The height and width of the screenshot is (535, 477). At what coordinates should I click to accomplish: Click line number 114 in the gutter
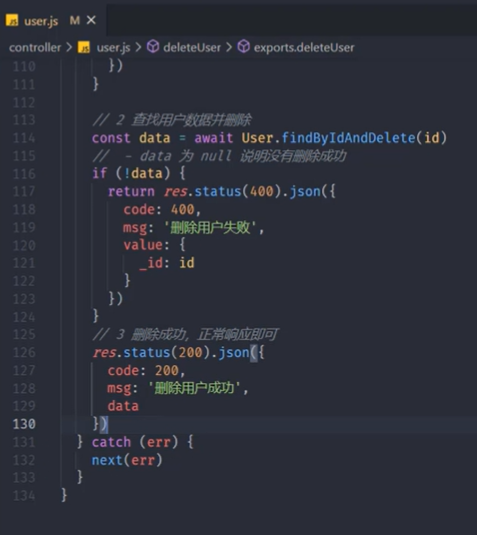24,138
